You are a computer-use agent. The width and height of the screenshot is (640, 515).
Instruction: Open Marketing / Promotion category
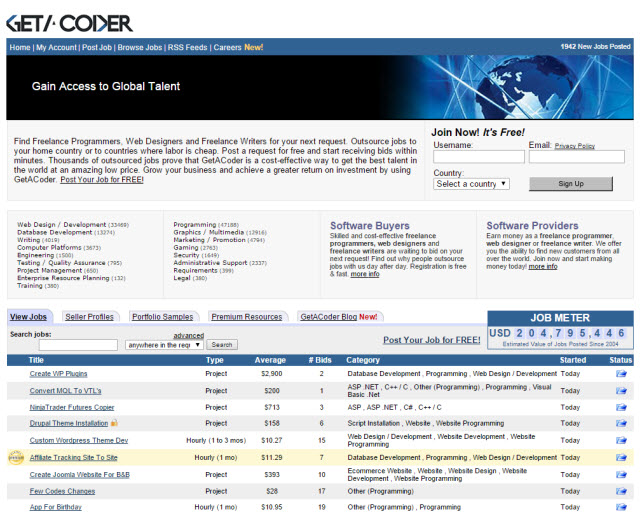[209, 240]
